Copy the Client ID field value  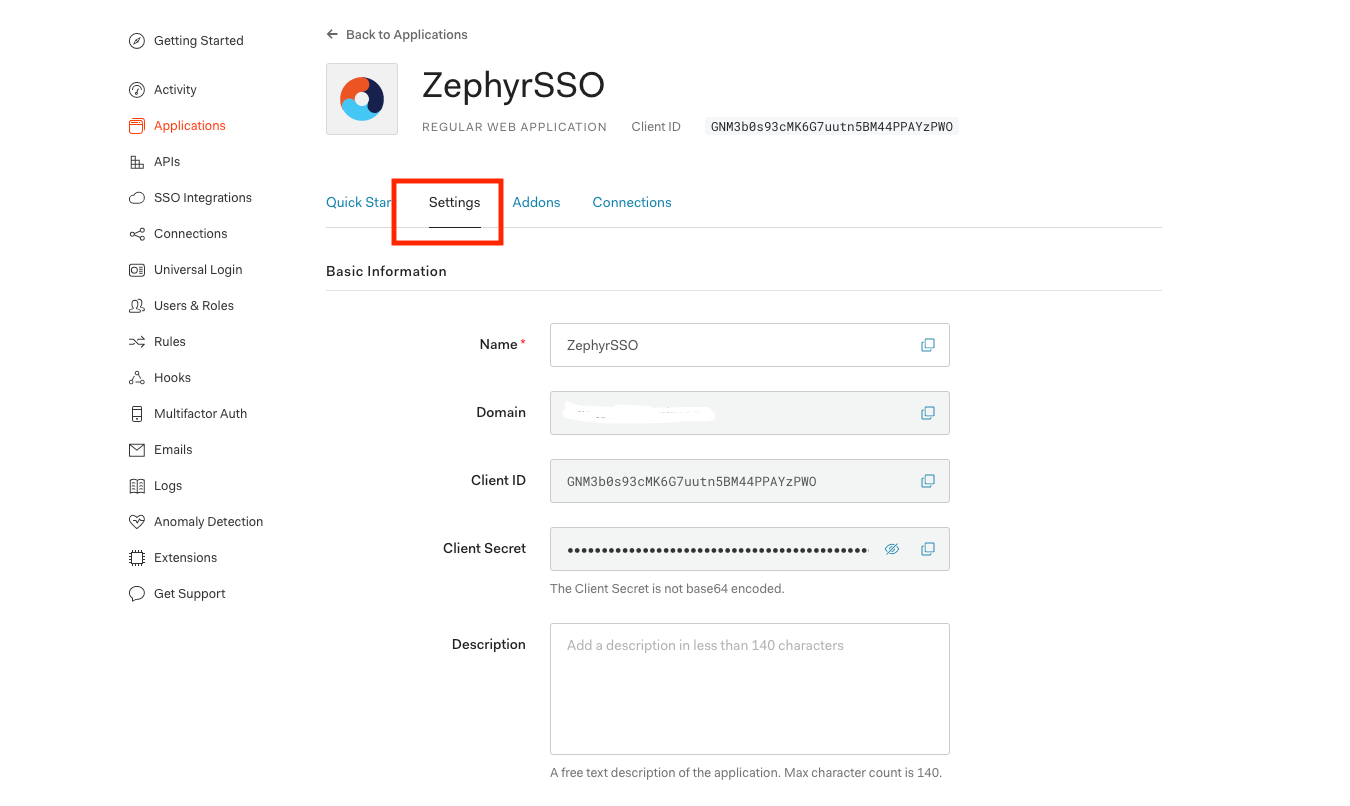pyautogui.click(x=928, y=481)
